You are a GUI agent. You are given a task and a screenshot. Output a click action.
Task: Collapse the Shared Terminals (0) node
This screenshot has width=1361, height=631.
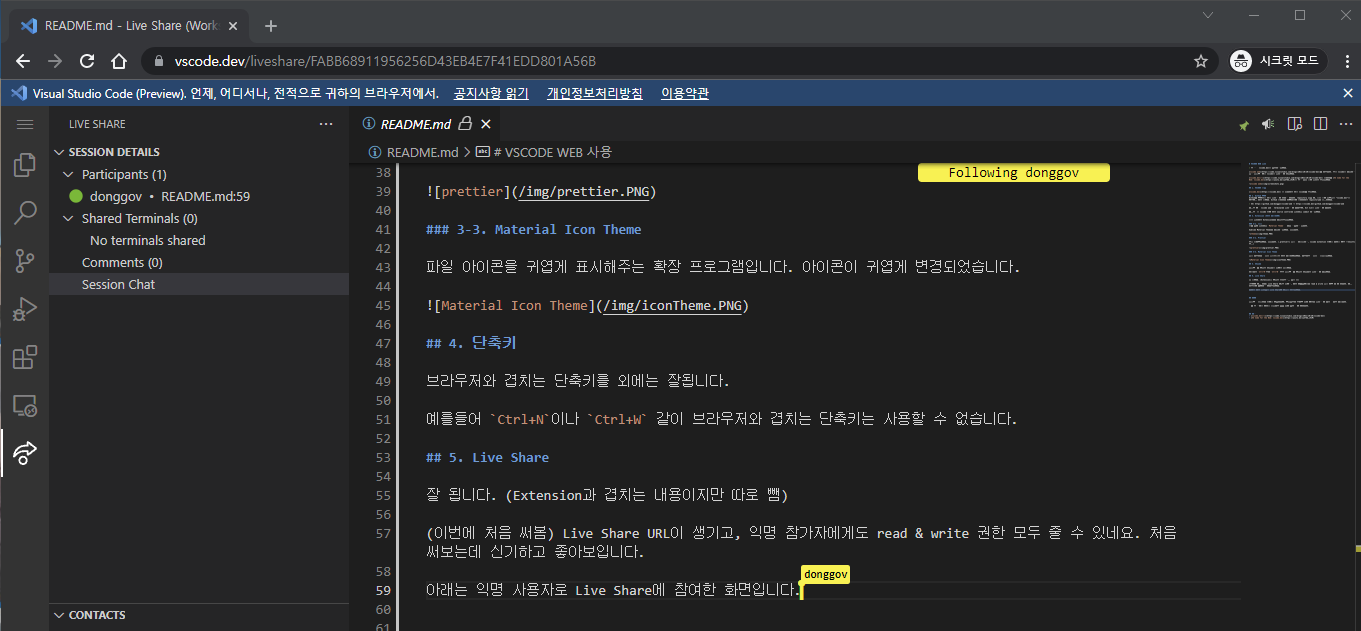pos(69,218)
